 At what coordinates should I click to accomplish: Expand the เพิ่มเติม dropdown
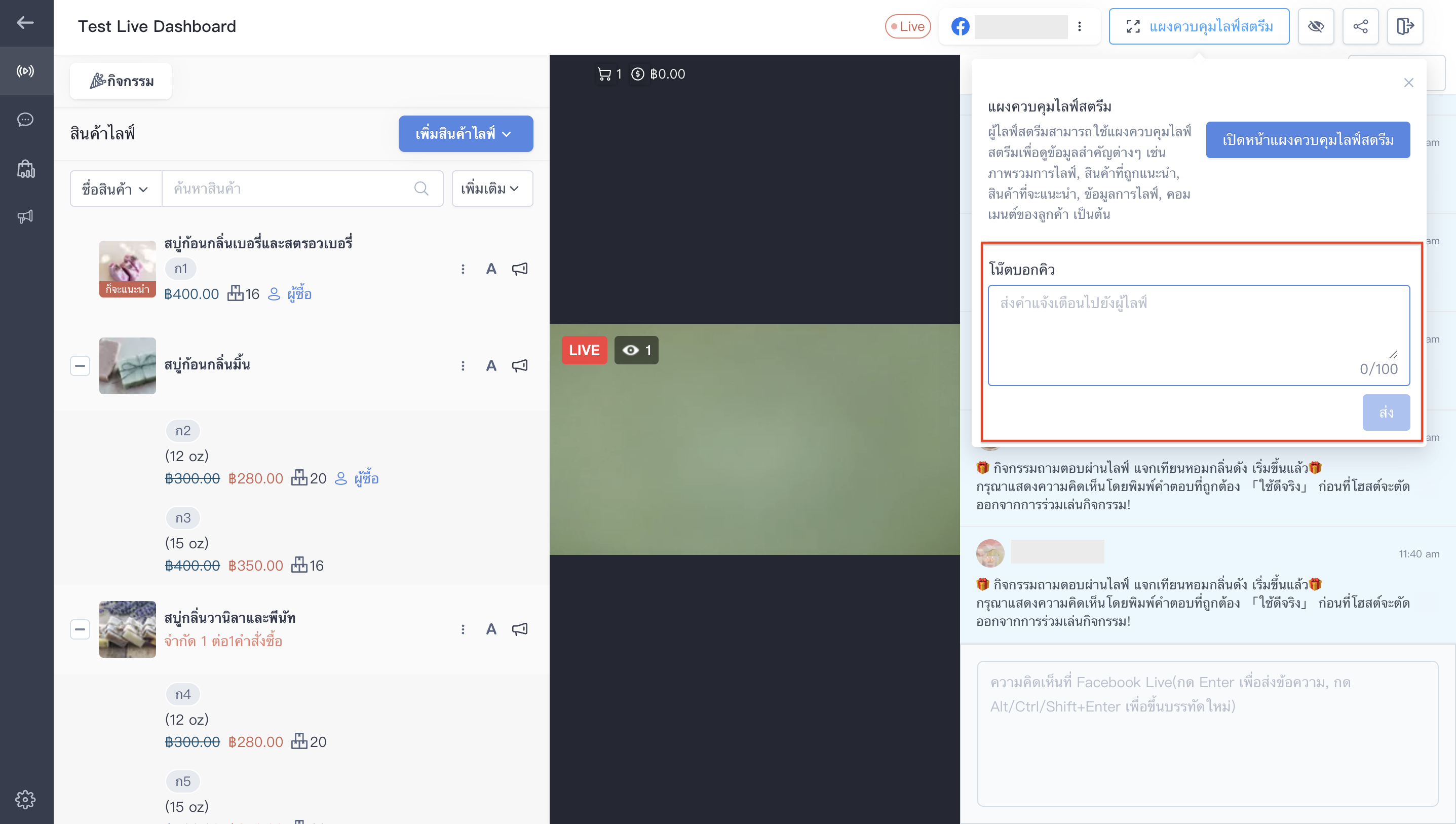pos(492,189)
